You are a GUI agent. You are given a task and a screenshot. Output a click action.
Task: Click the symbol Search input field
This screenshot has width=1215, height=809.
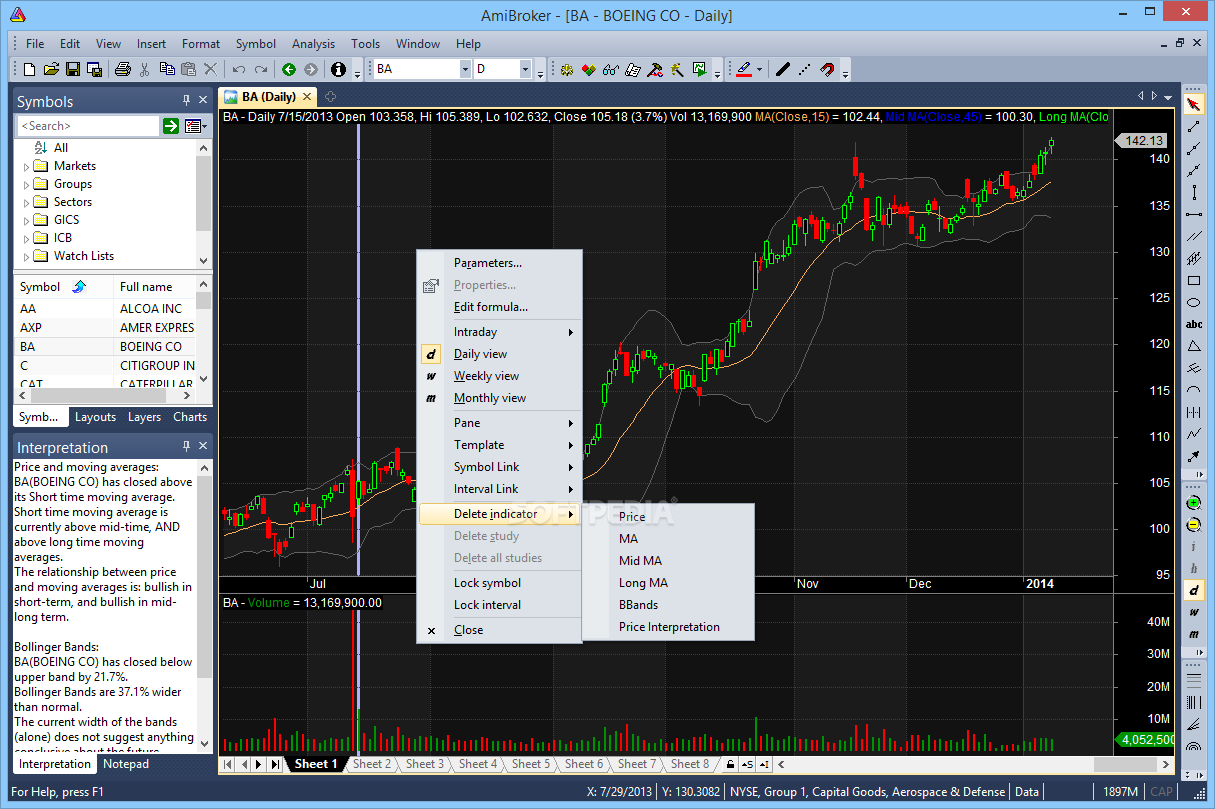click(x=89, y=126)
